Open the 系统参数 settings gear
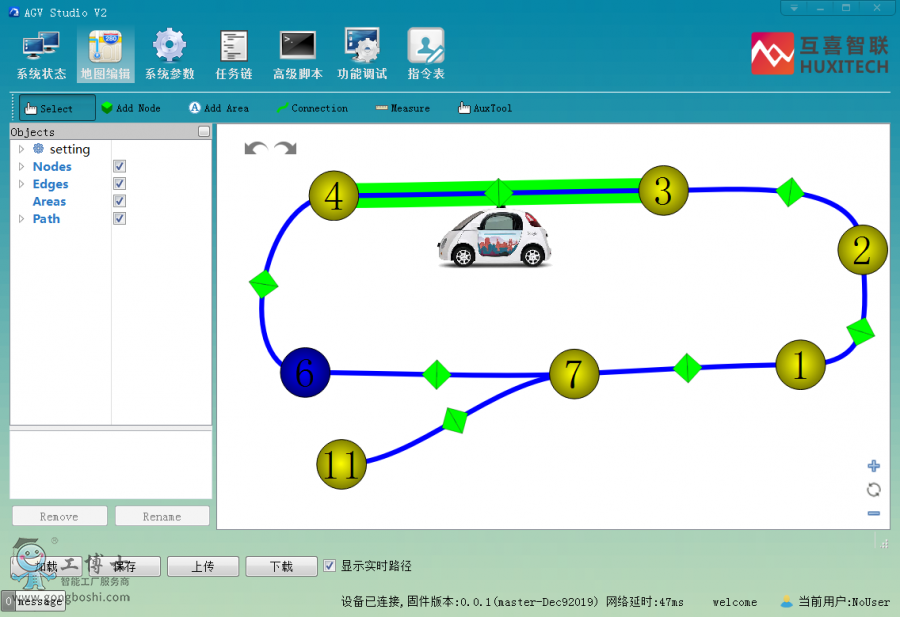This screenshot has height=617, width=900. [169, 54]
